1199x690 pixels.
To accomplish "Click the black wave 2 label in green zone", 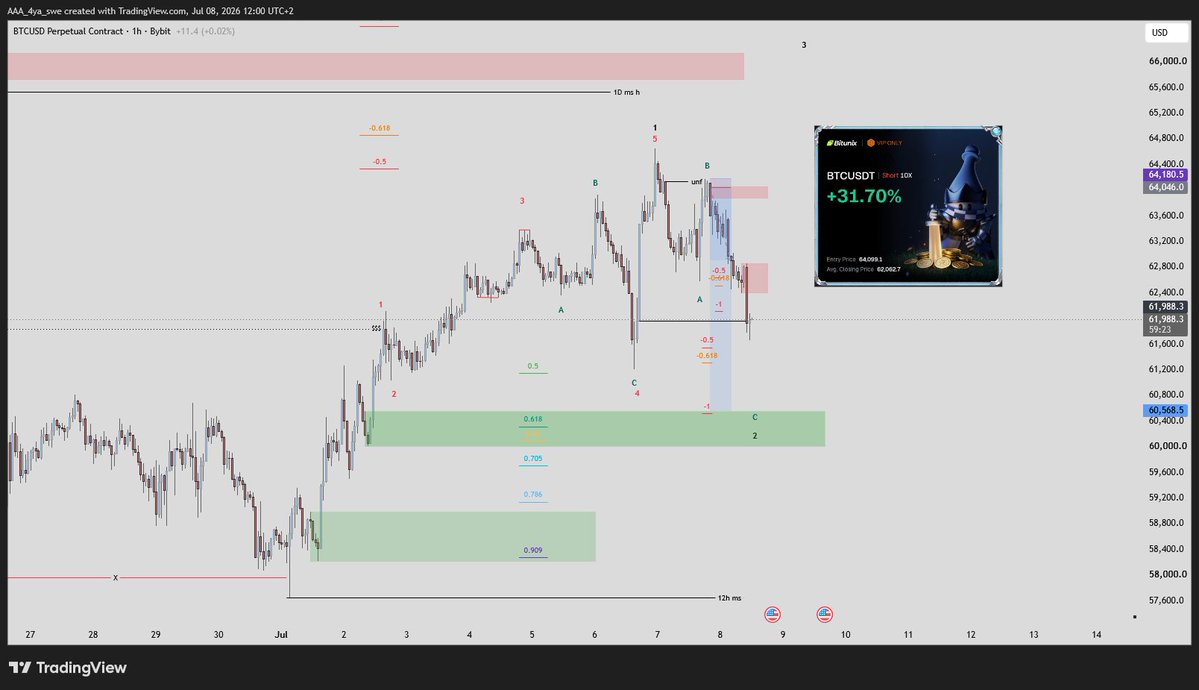I will tap(755, 436).
